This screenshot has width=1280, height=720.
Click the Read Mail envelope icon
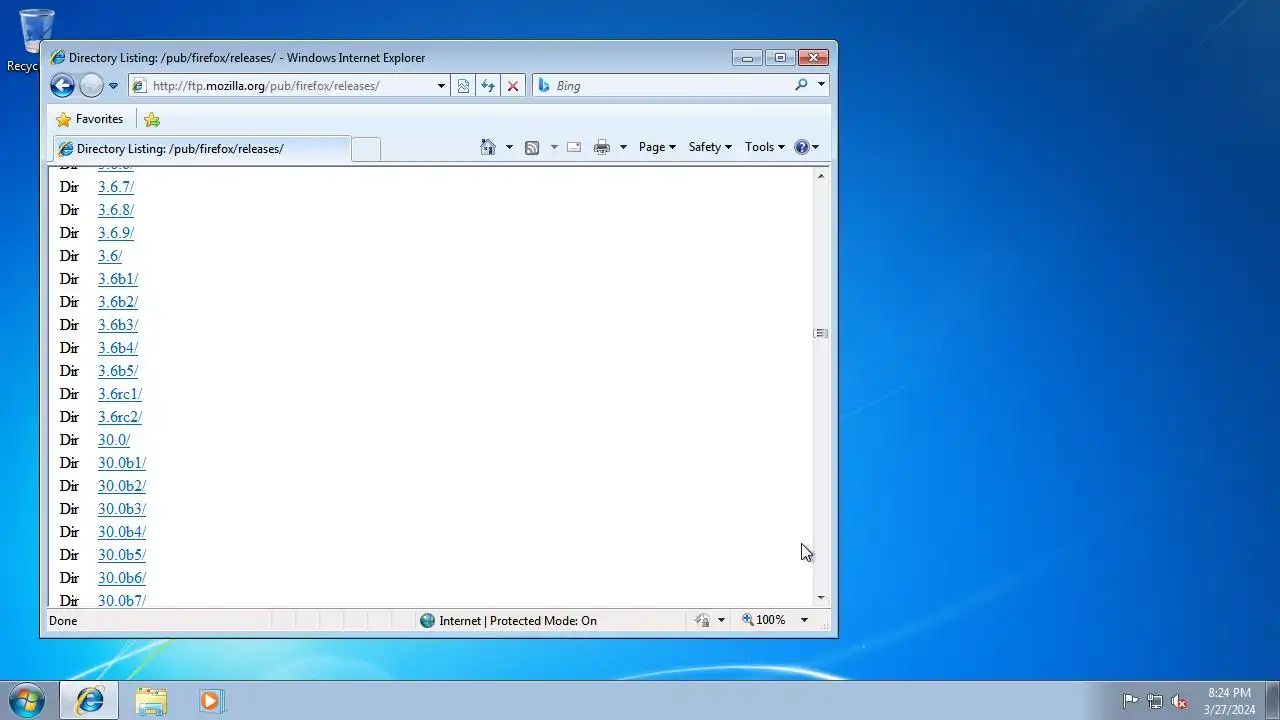tap(574, 147)
